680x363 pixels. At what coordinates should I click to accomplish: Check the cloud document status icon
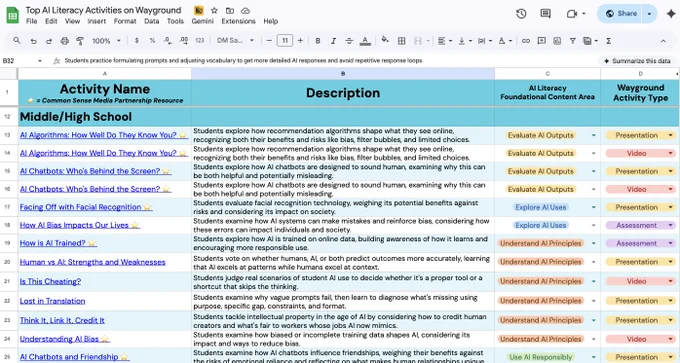[245, 10]
